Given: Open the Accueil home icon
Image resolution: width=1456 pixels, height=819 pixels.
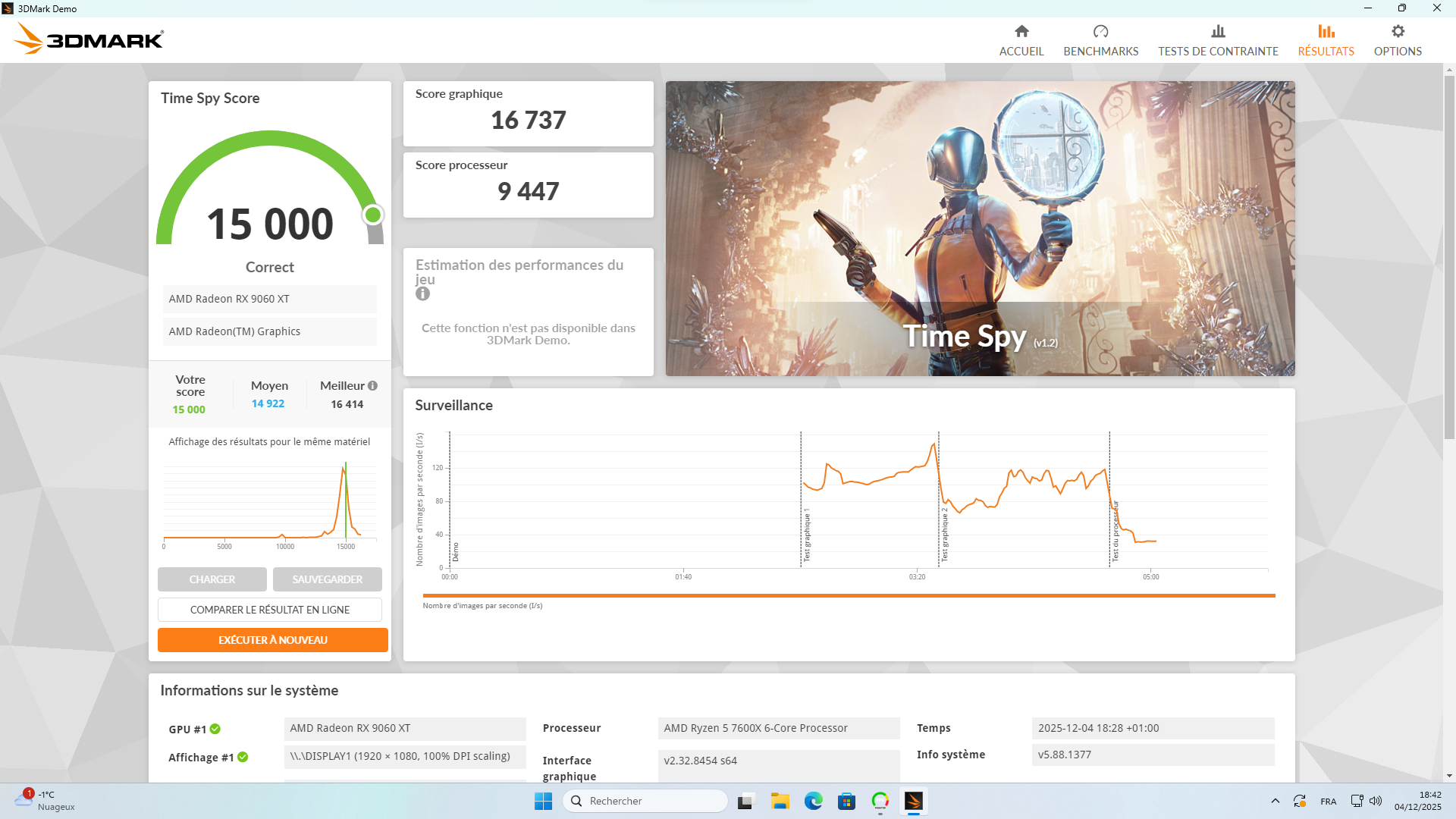Looking at the screenshot, I should pyautogui.click(x=1021, y=31).
